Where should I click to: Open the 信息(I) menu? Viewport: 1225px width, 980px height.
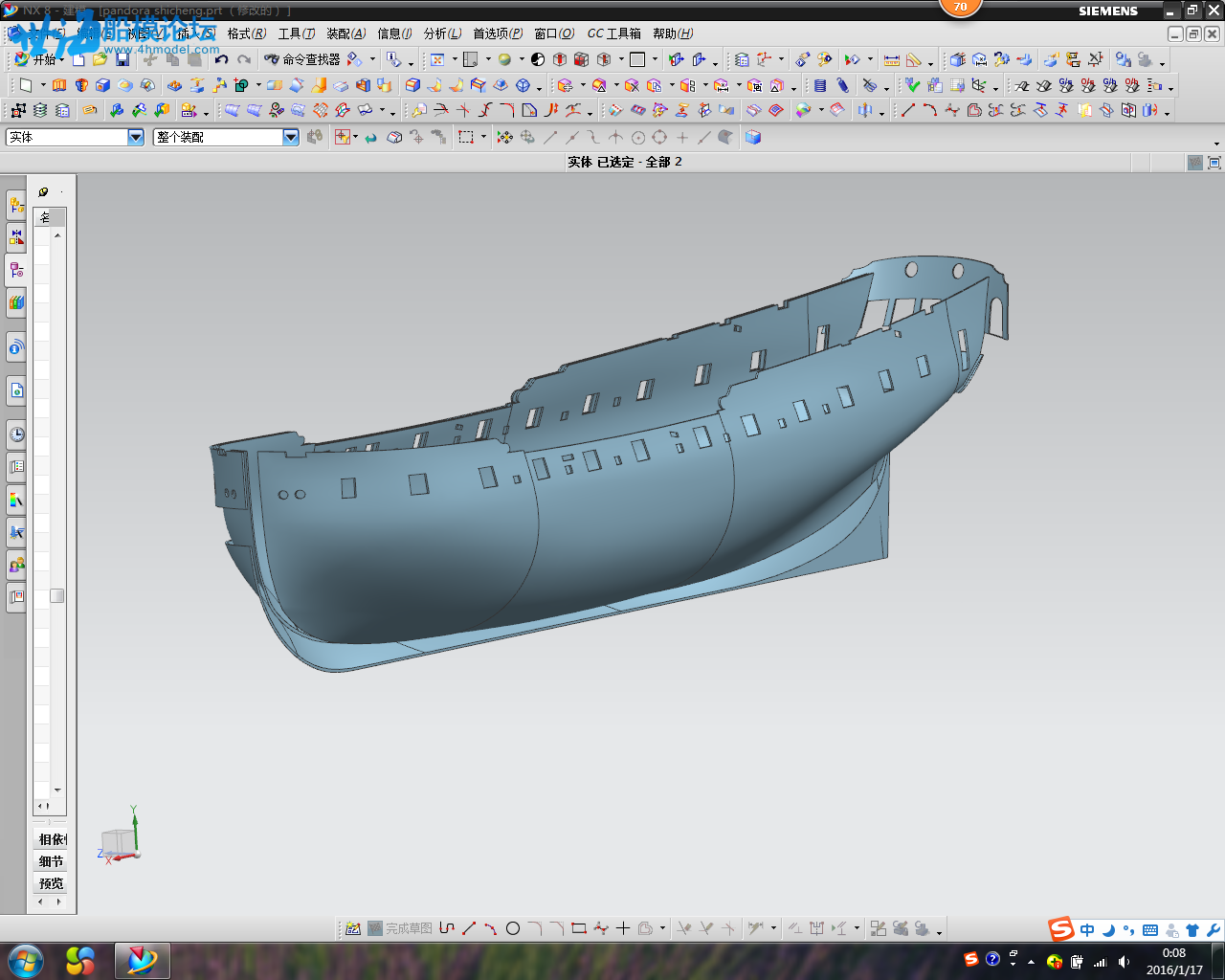(394, 33)
